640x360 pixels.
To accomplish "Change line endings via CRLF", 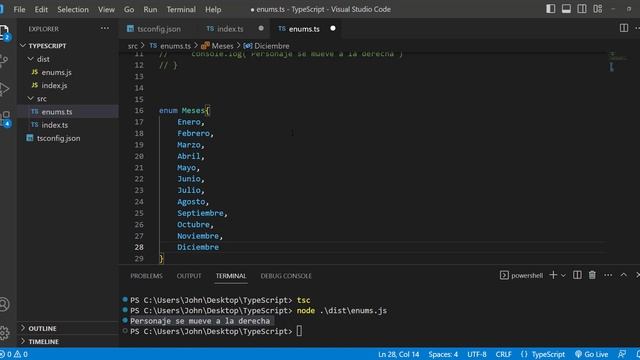I will click(x=503, y=354).
